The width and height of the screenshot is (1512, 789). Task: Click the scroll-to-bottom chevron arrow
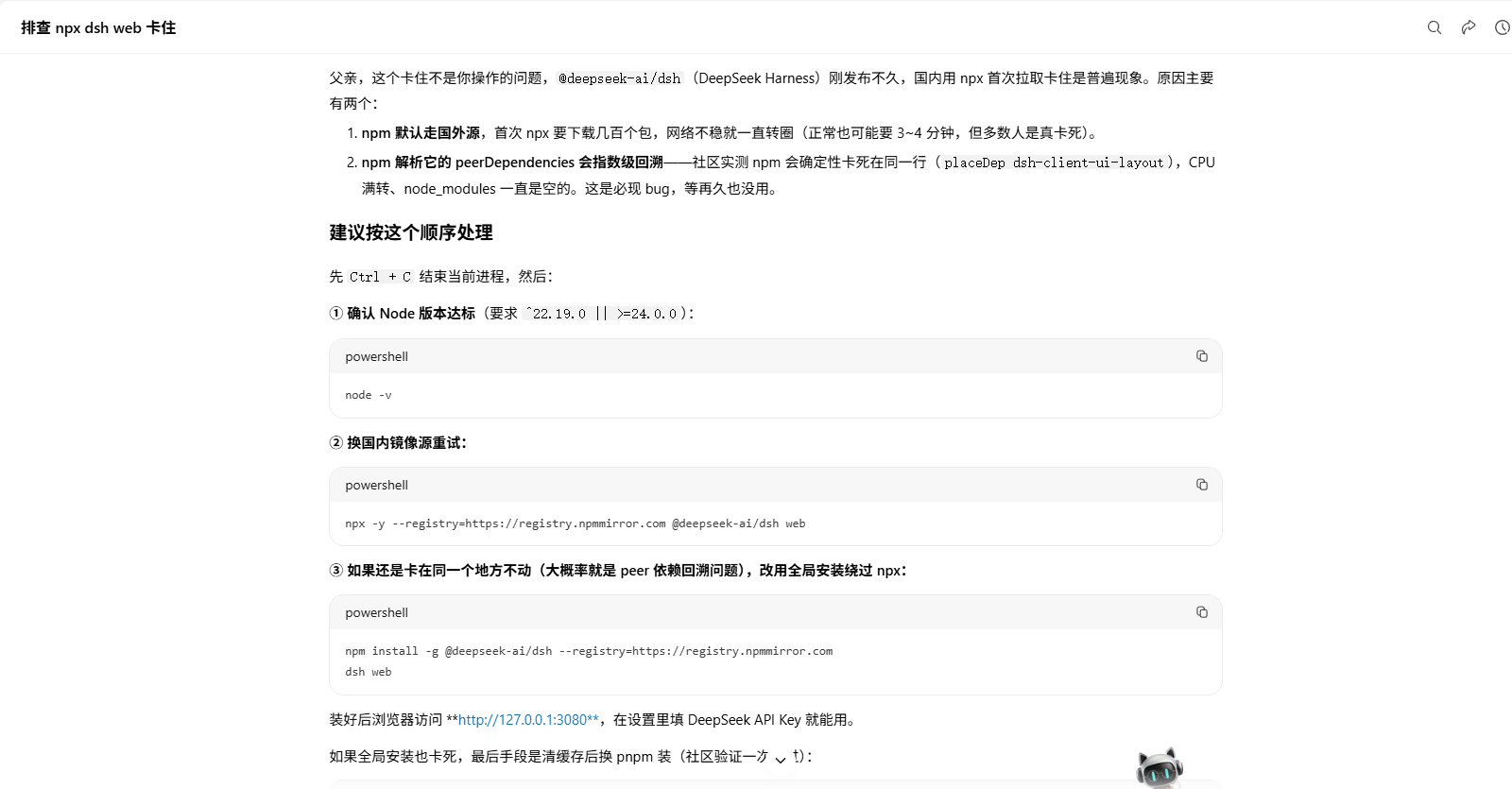point(781,759)
